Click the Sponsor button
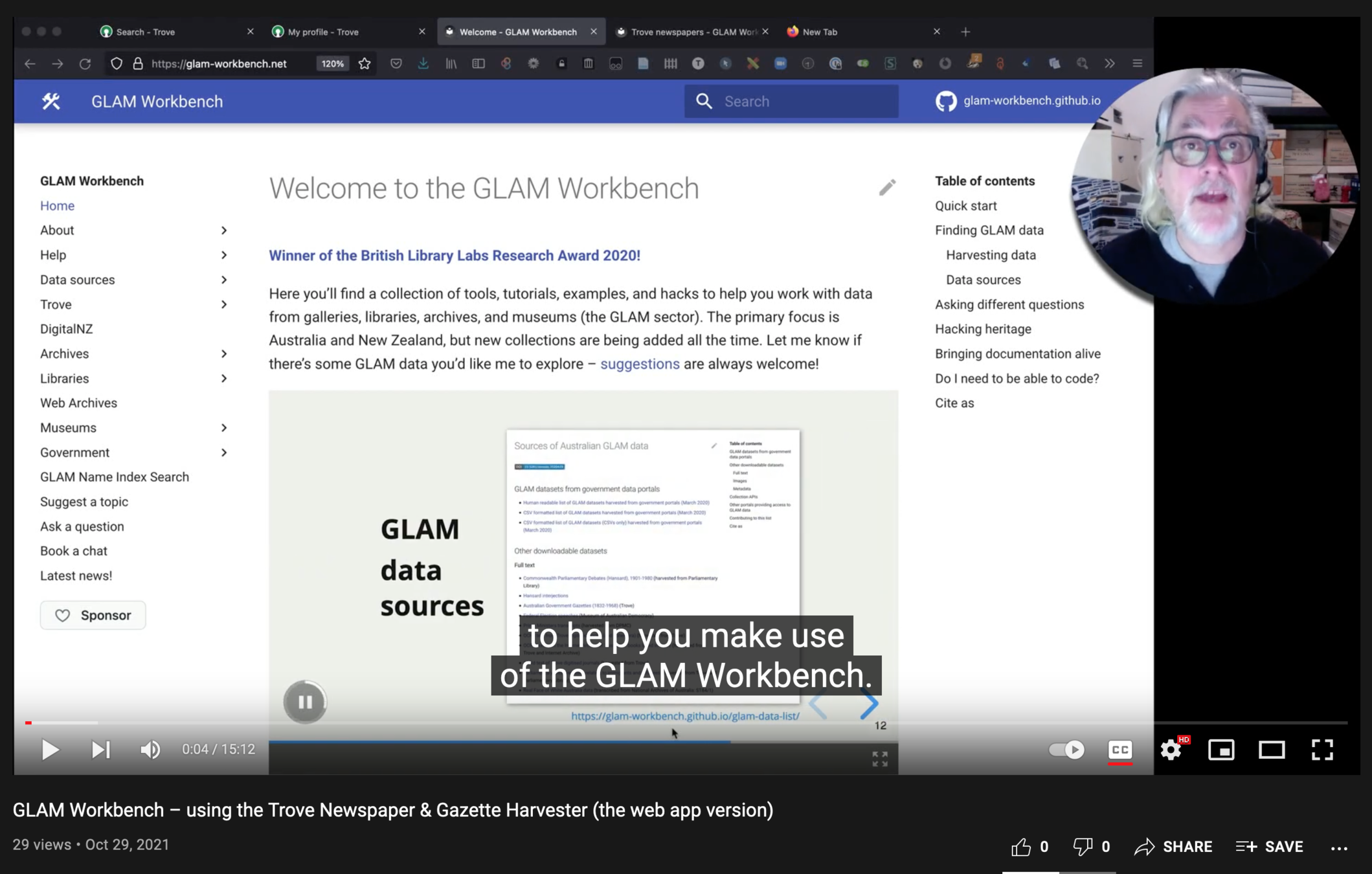1372x874 pixels. [93, 615]
